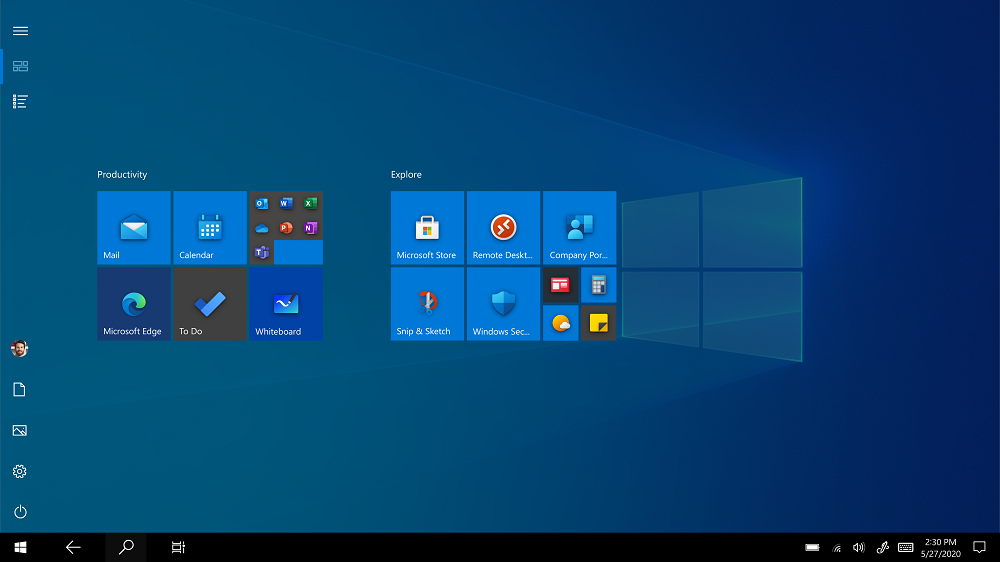Open the small red News tile
This screenshot has width=1000, height=562.
tap(561, 285)
